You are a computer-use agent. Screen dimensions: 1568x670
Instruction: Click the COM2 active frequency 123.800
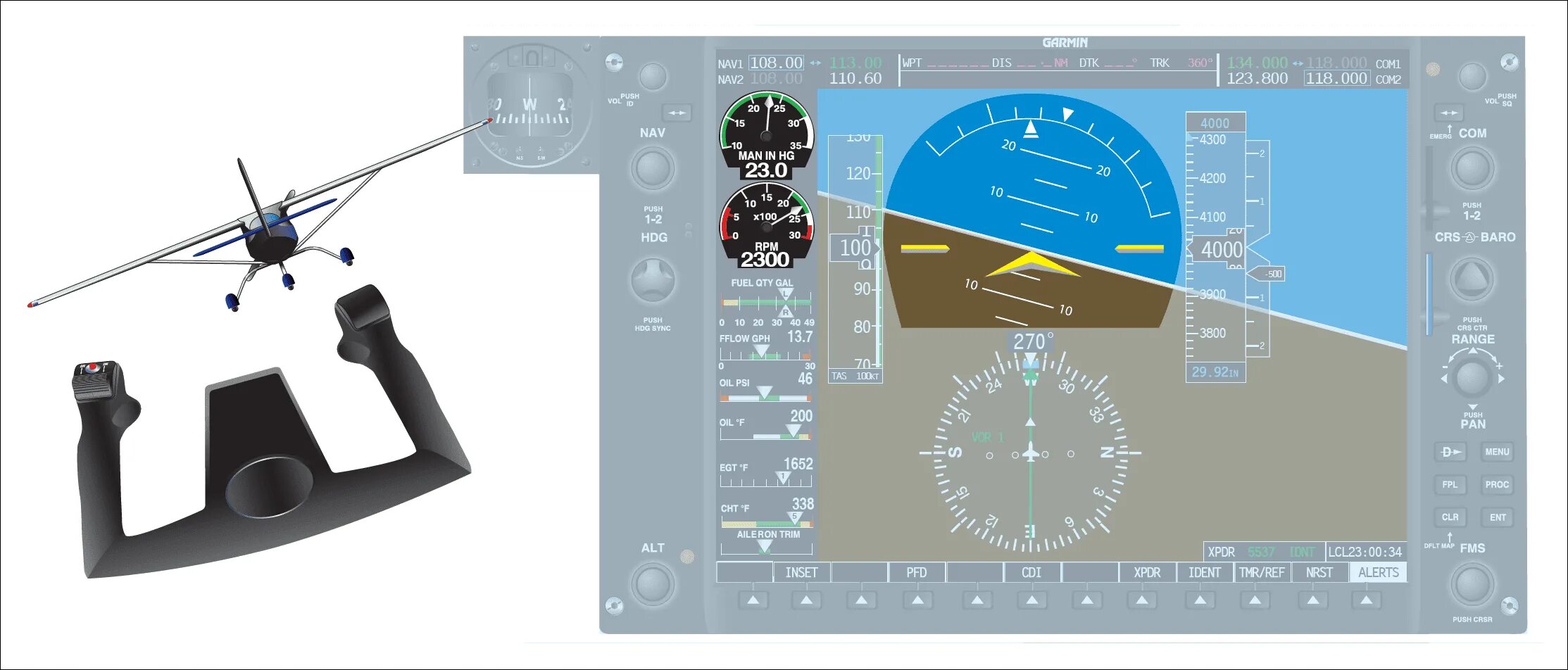pyautogui.click(x=1257, y=79)
